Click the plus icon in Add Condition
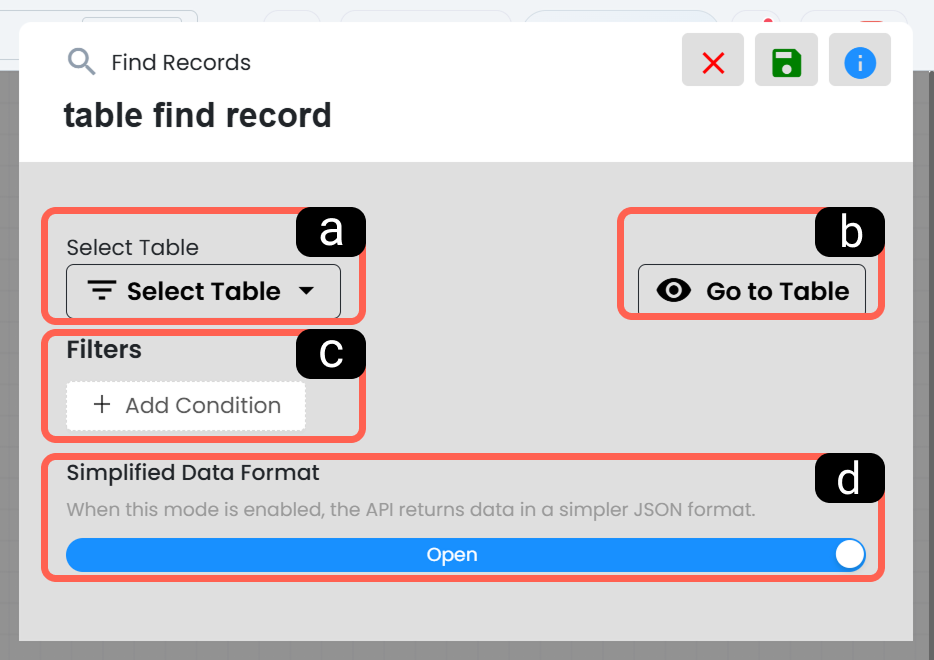 pos(102,404)
